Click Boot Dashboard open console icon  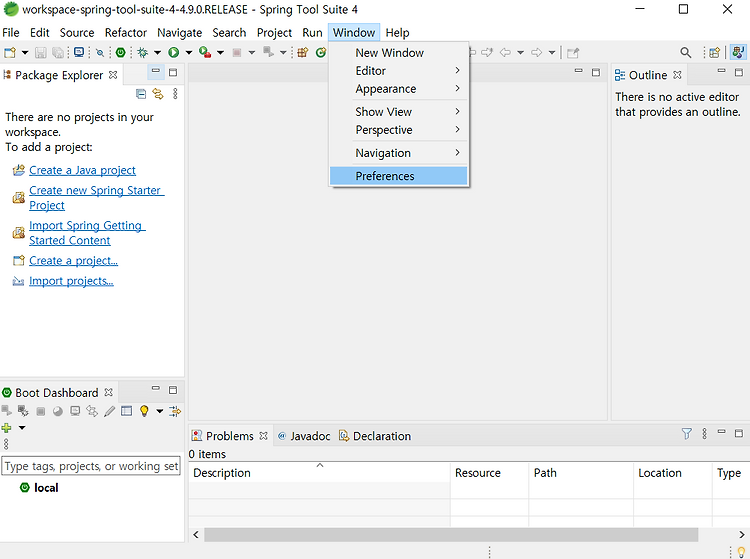[75, 411]
